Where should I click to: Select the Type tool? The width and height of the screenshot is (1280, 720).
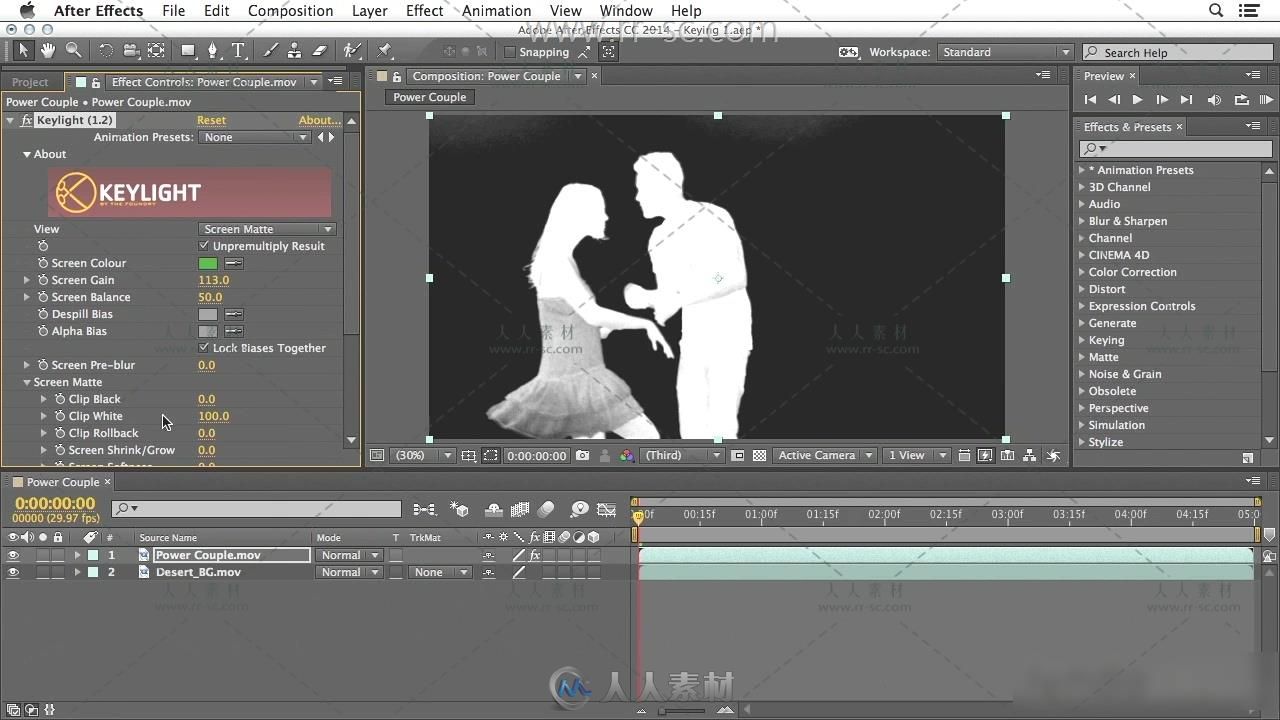(238, 50)
